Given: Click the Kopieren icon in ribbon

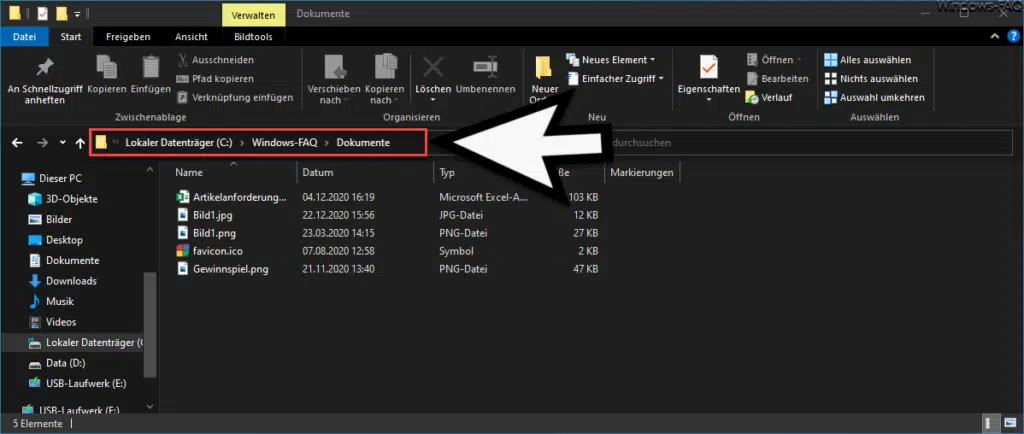Looking at the screenshot, I should pos(106,76).
